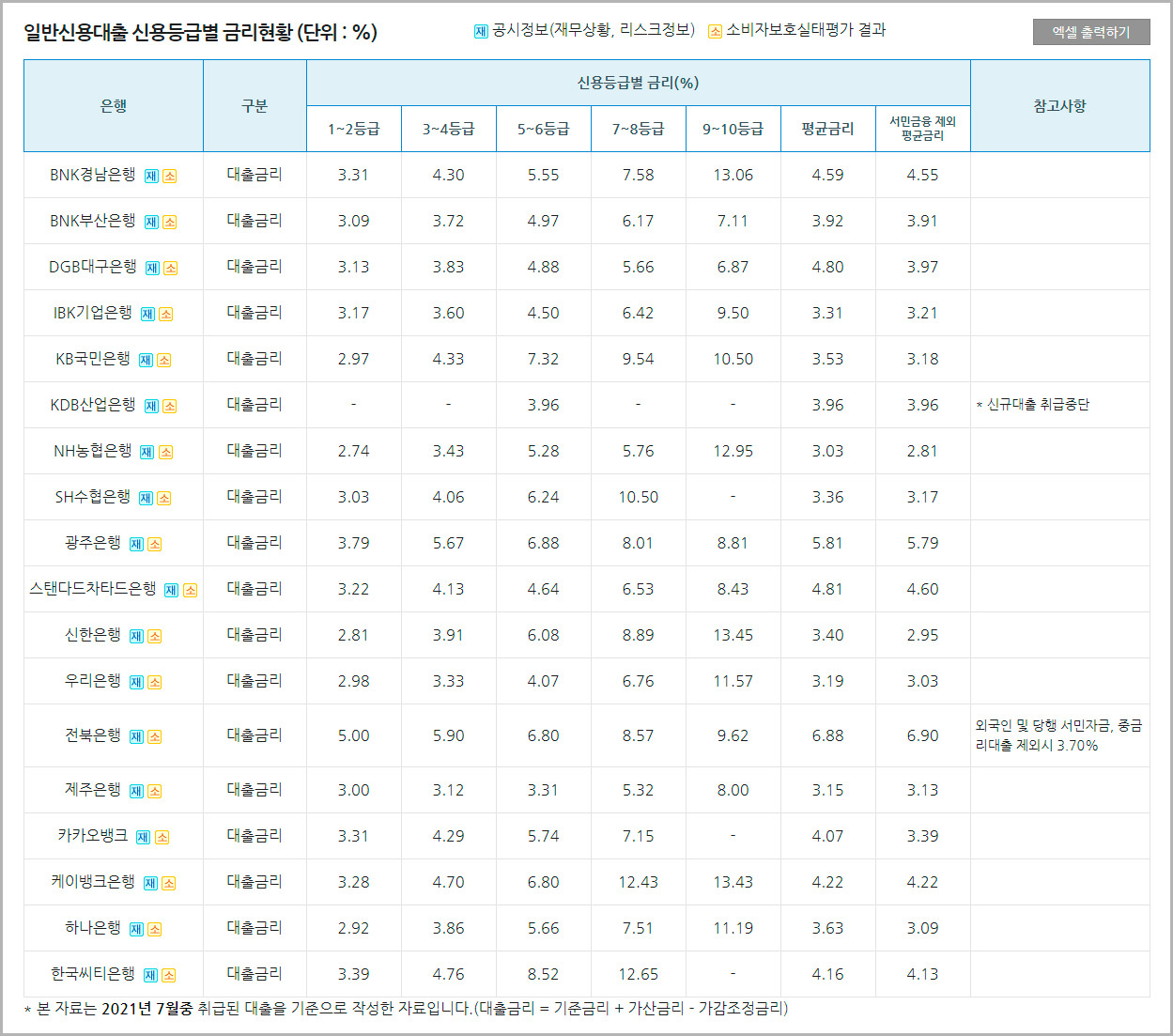
Task: Click the 재 legend icon near 공시정보
Action: tap(479, 30)
